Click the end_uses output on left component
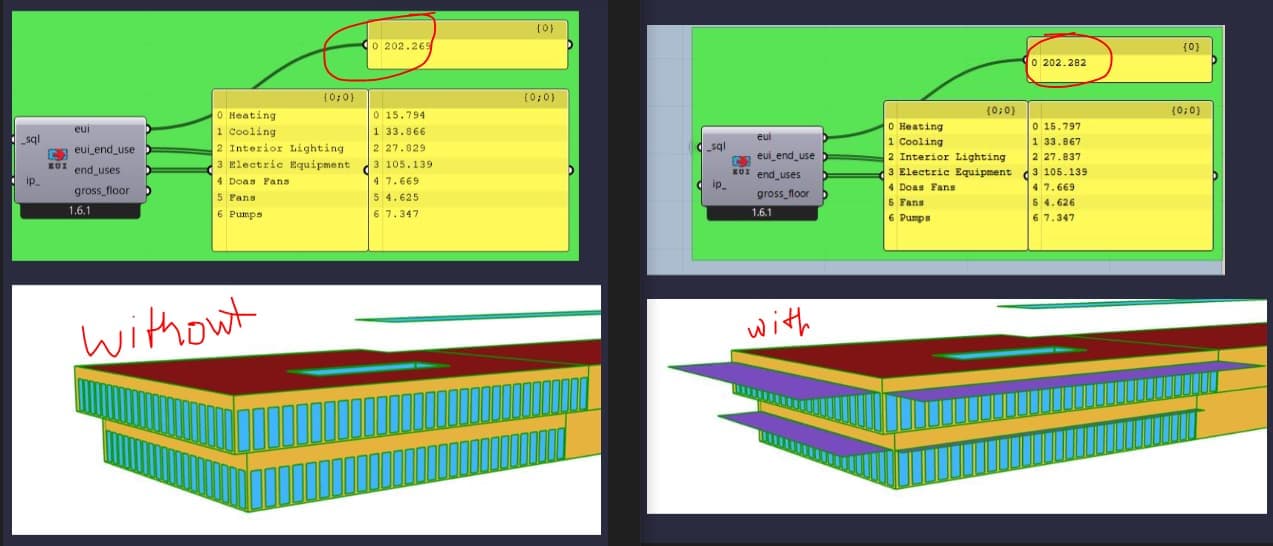This screenshot has height=546, width=1273. [97, 170]
